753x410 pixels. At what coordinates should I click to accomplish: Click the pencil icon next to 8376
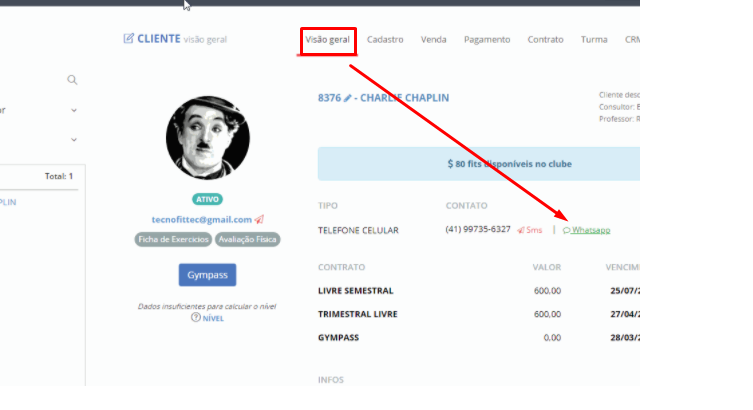coord(348,98)
